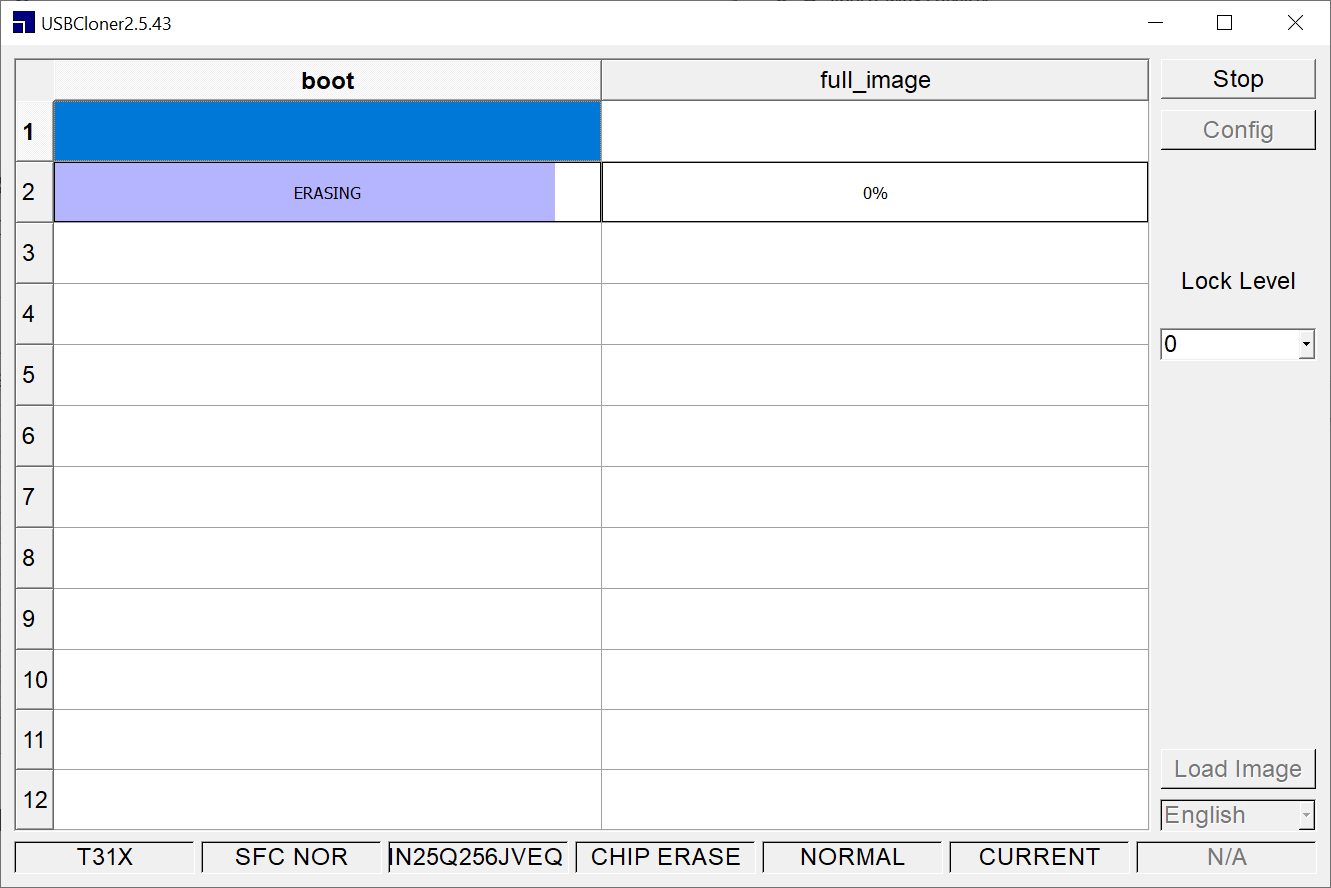Select row header 8
Image resolution: width=1331 pixels, height=888 pixels.
35,558
